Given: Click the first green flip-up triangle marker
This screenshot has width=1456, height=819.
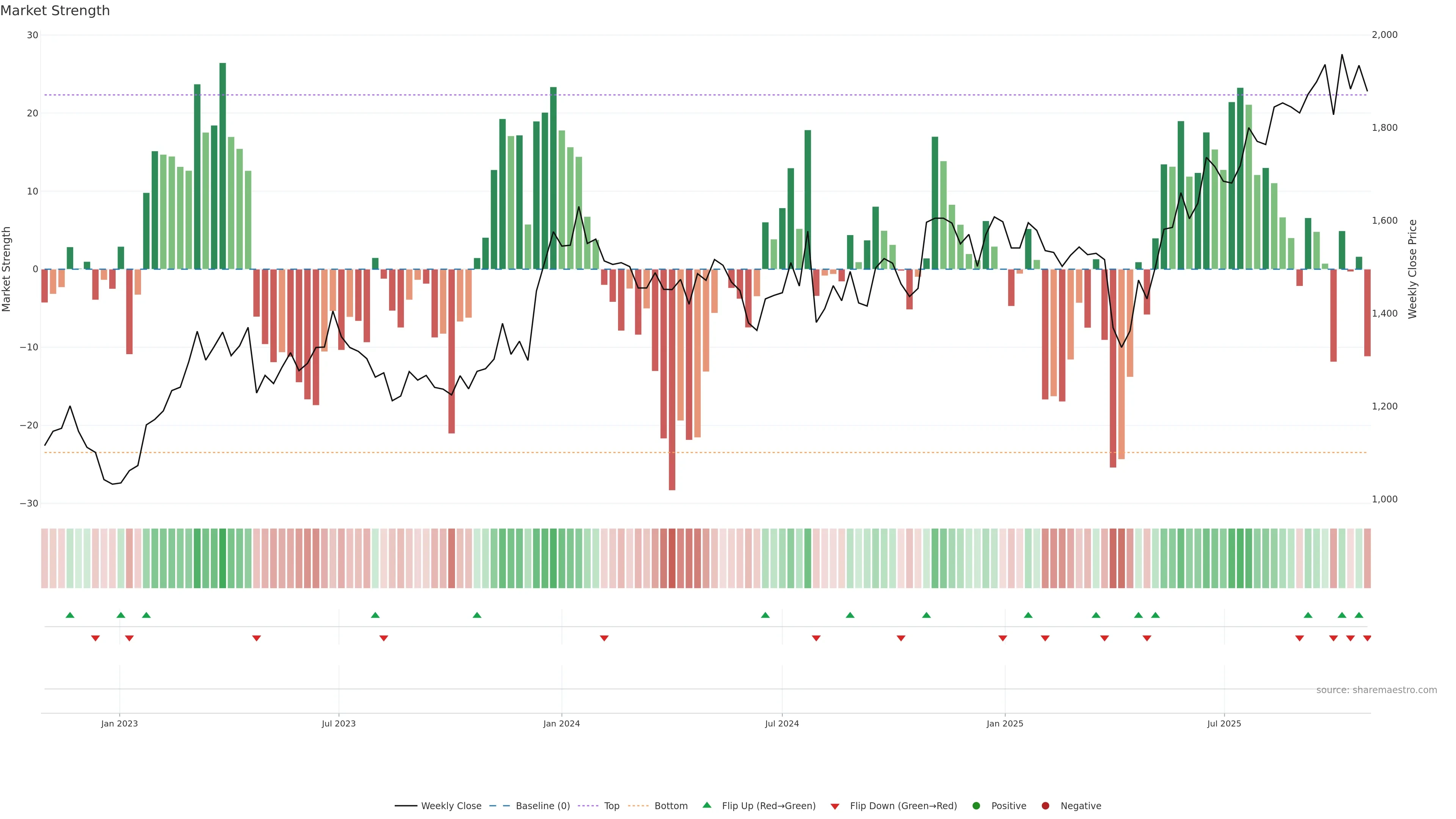Looking at the screenshot, I should coord(70,615).
